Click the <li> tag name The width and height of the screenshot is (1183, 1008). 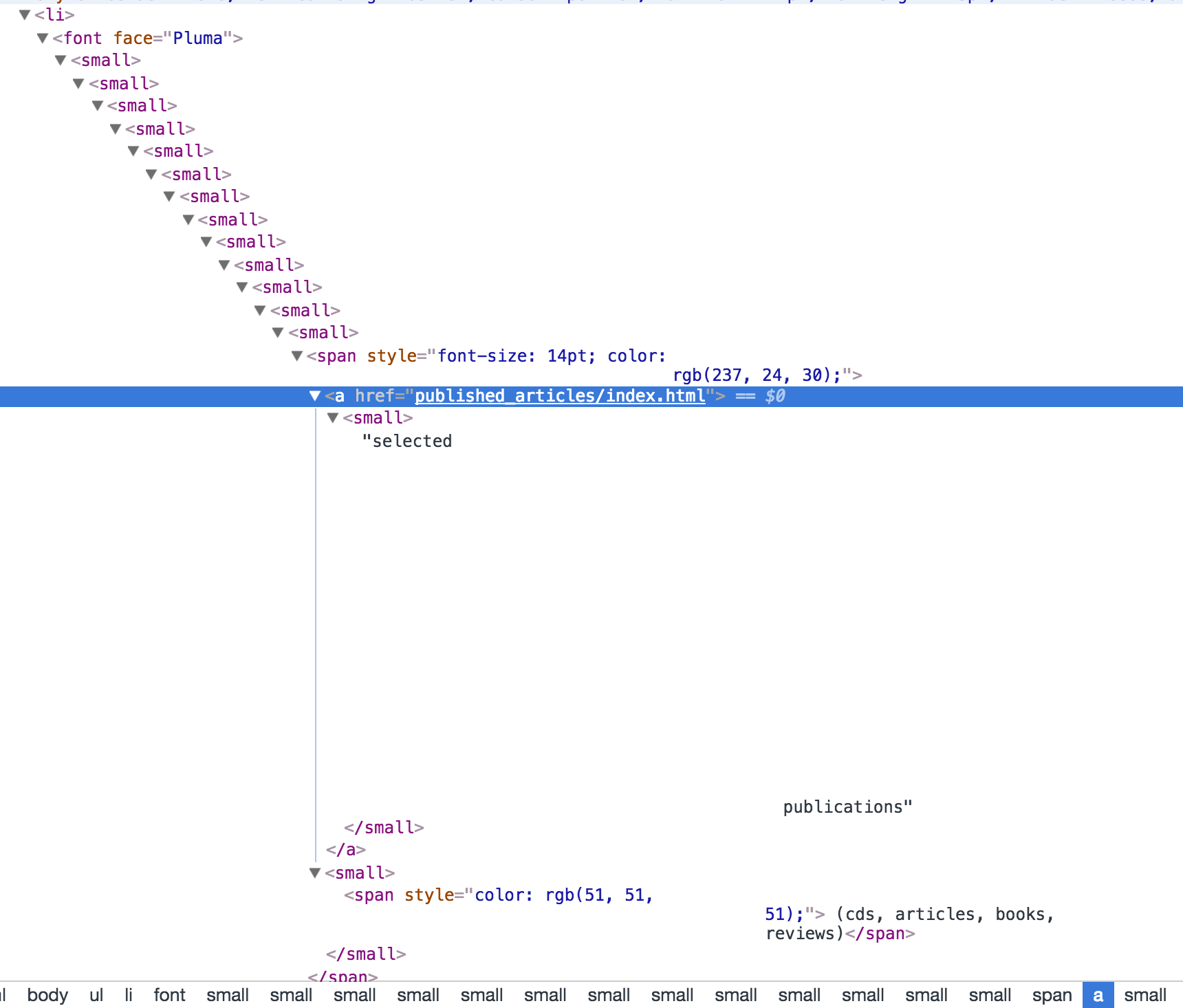pyautogui.click(x=54, y=15)
